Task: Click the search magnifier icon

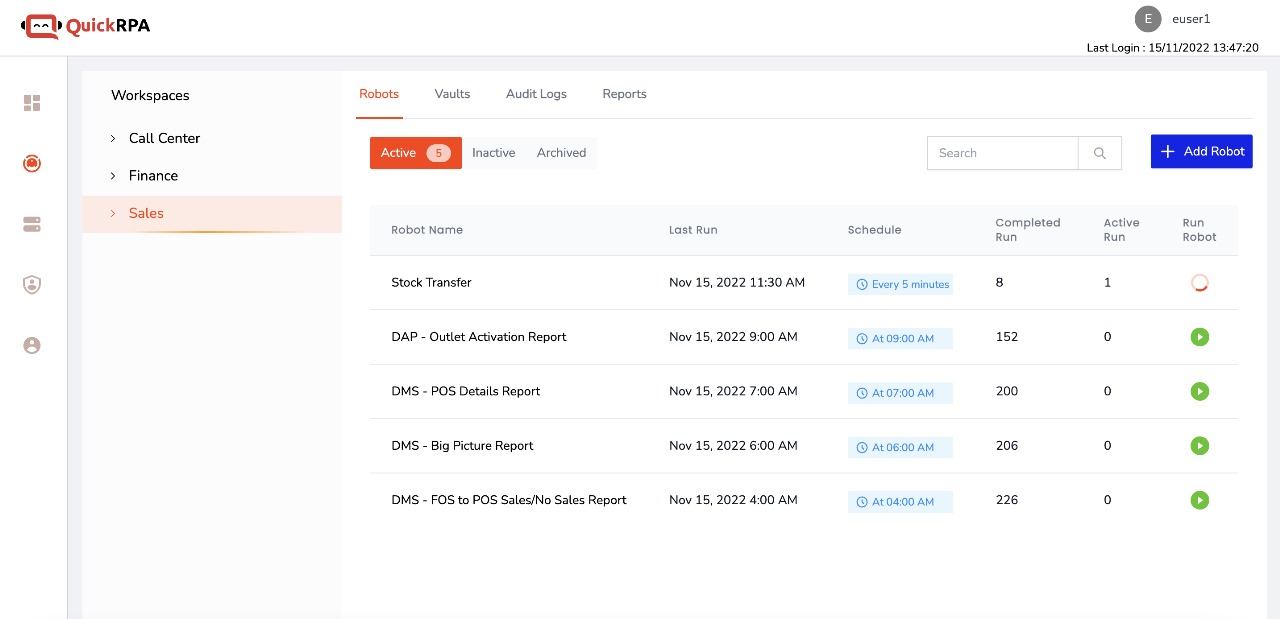Action: [x=1100, y=153]
